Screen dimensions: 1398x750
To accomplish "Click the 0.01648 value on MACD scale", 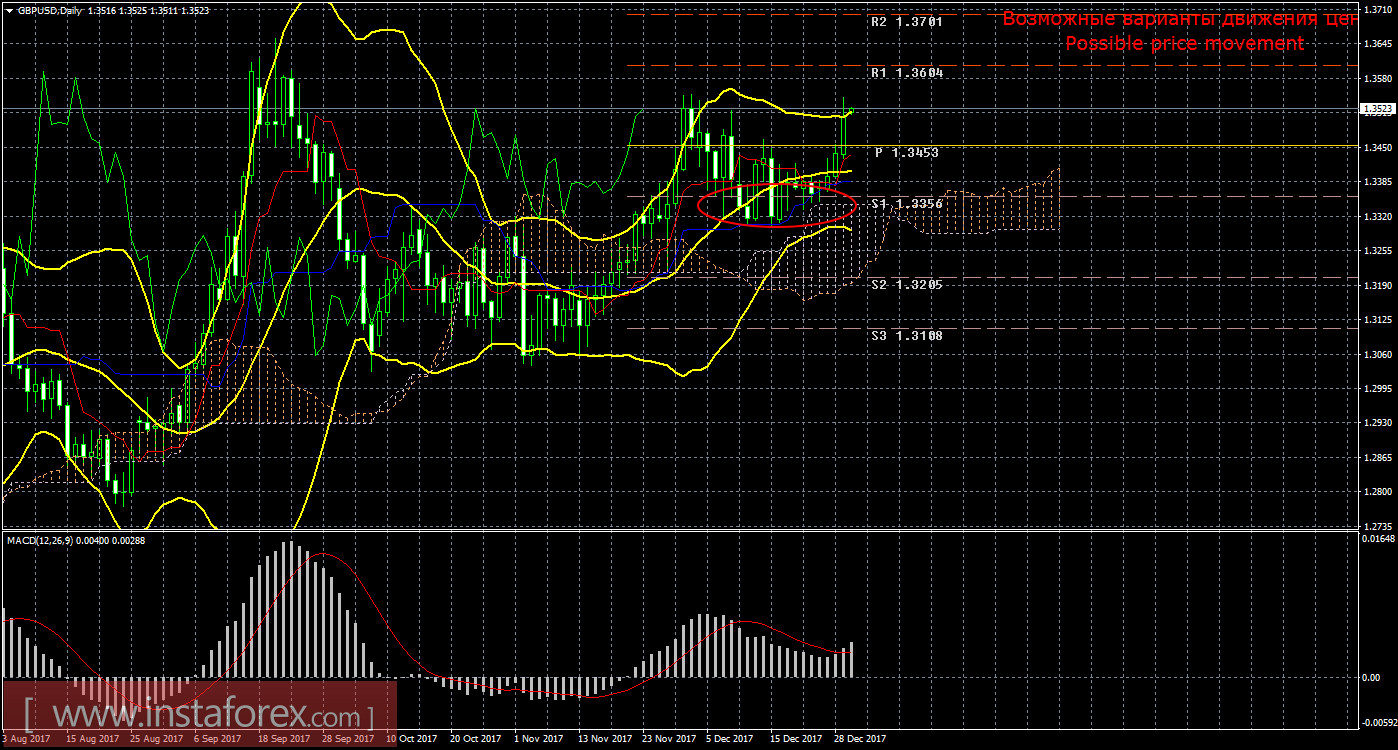I will [x=1377, y=539].
